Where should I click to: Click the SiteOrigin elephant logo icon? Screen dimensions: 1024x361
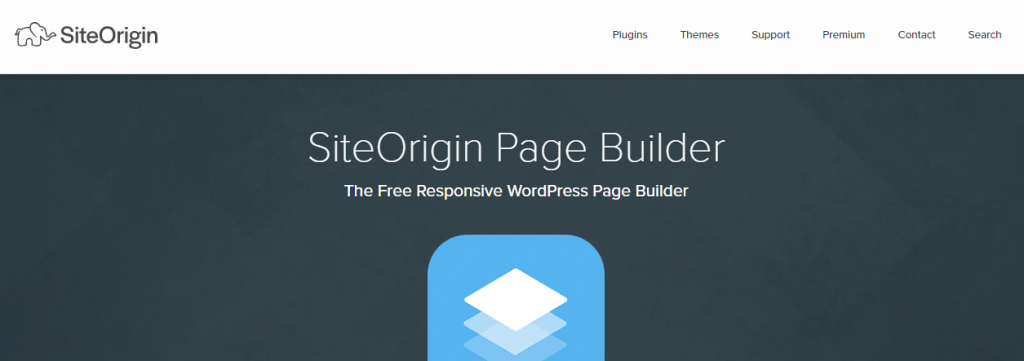tap(35, 35)
